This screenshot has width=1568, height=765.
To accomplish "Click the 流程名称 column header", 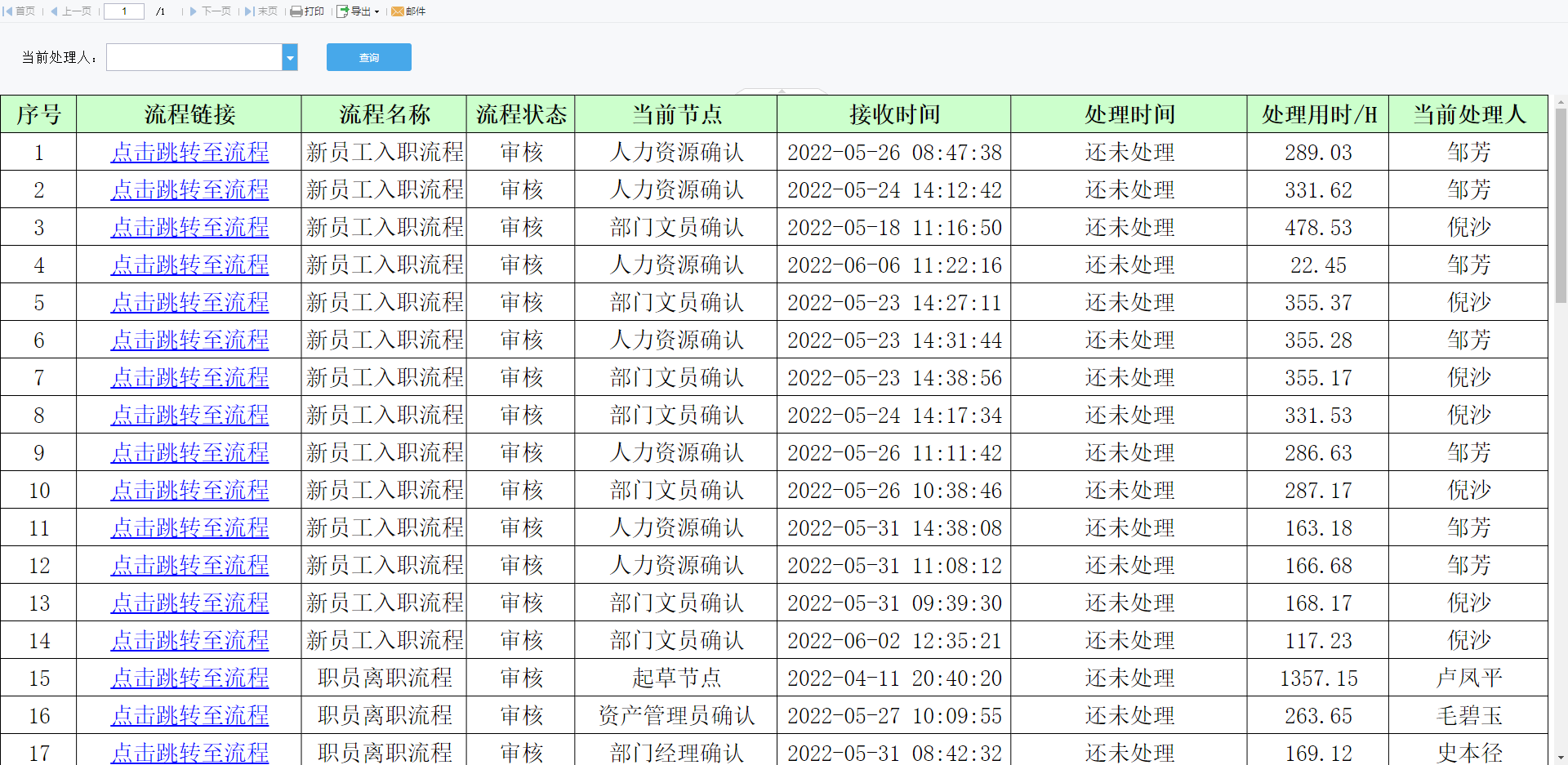I will [385, 114].
